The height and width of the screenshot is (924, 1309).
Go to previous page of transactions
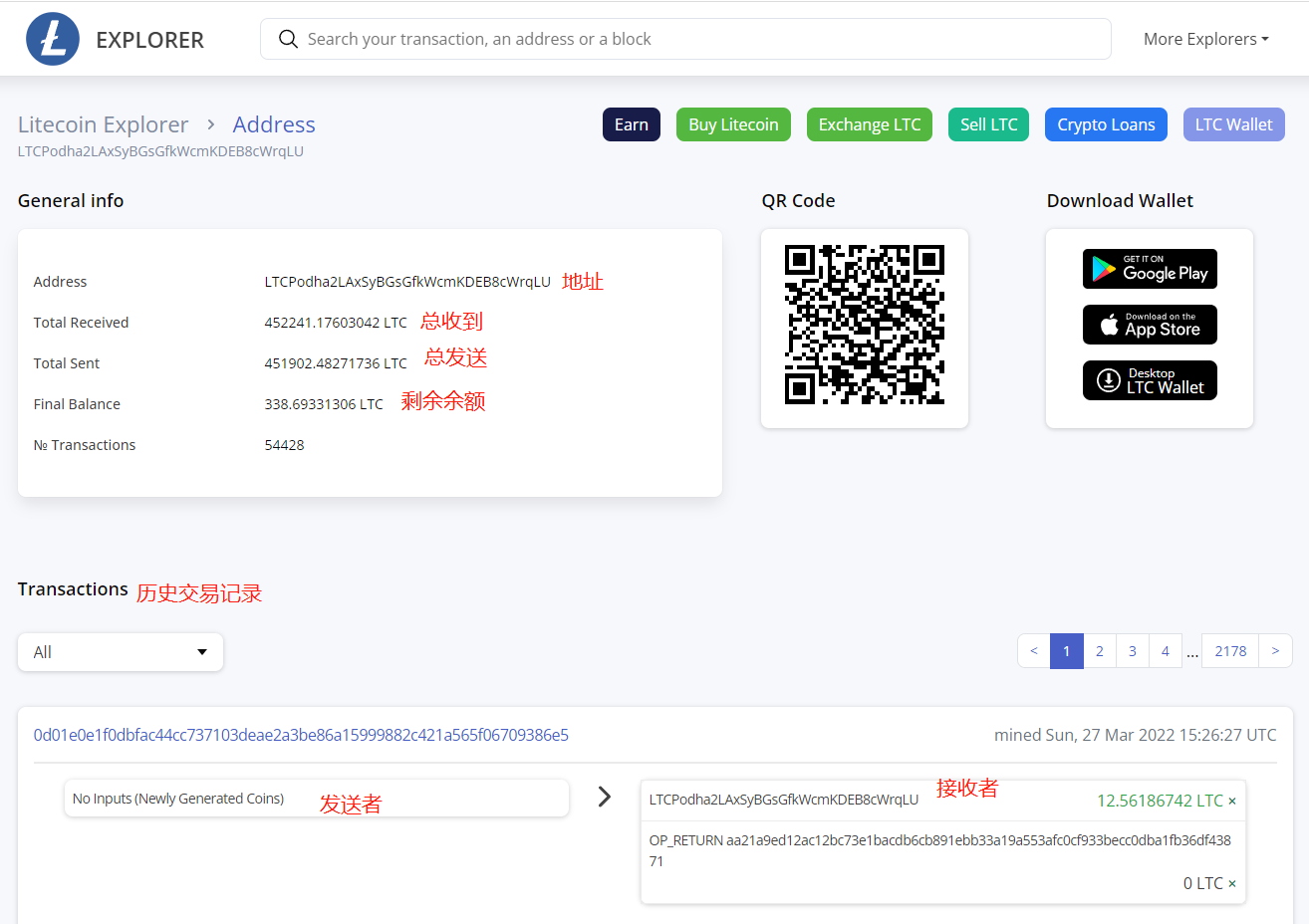[1033, 651]
